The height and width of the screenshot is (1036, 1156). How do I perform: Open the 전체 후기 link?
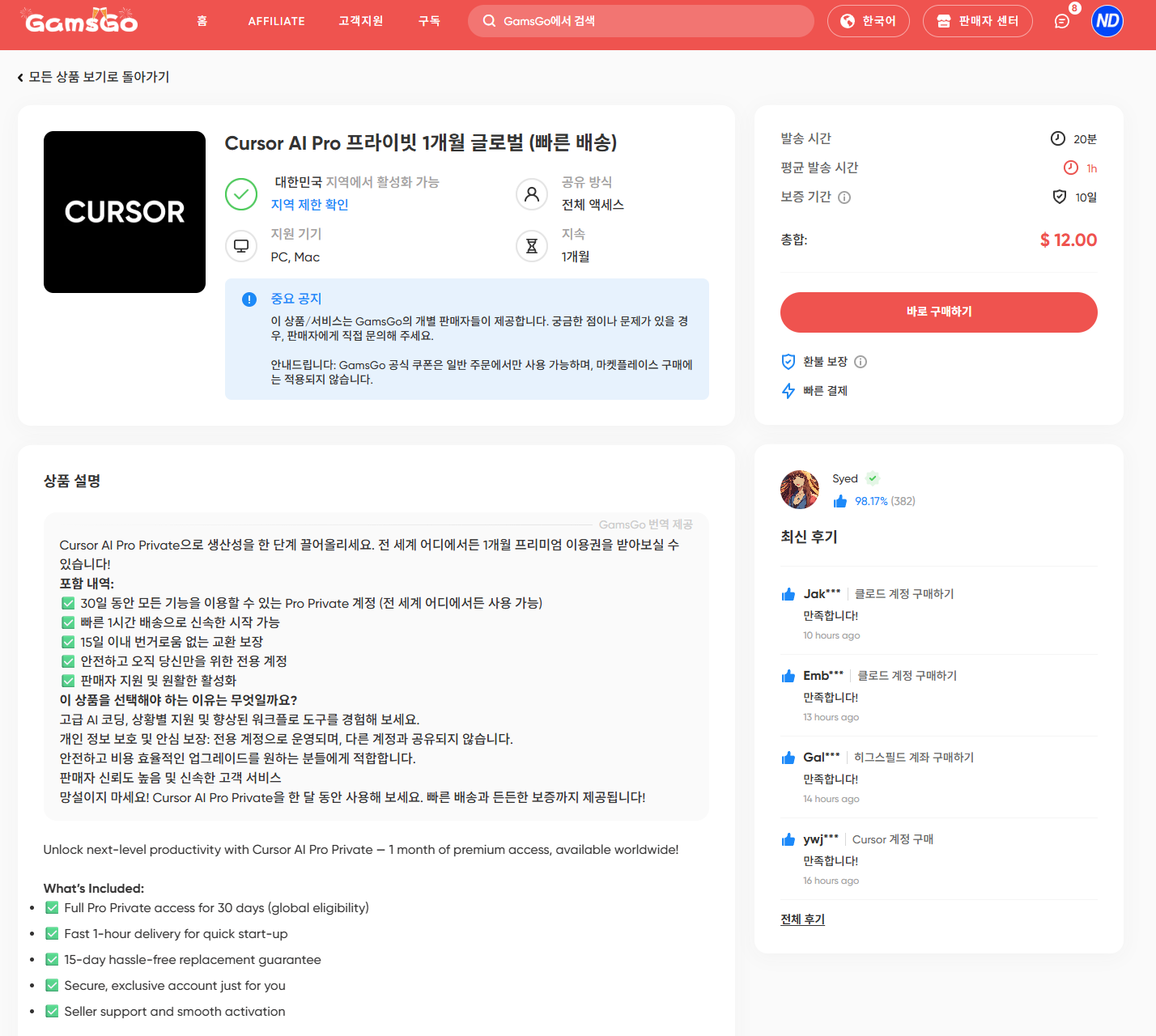[802, 919]
